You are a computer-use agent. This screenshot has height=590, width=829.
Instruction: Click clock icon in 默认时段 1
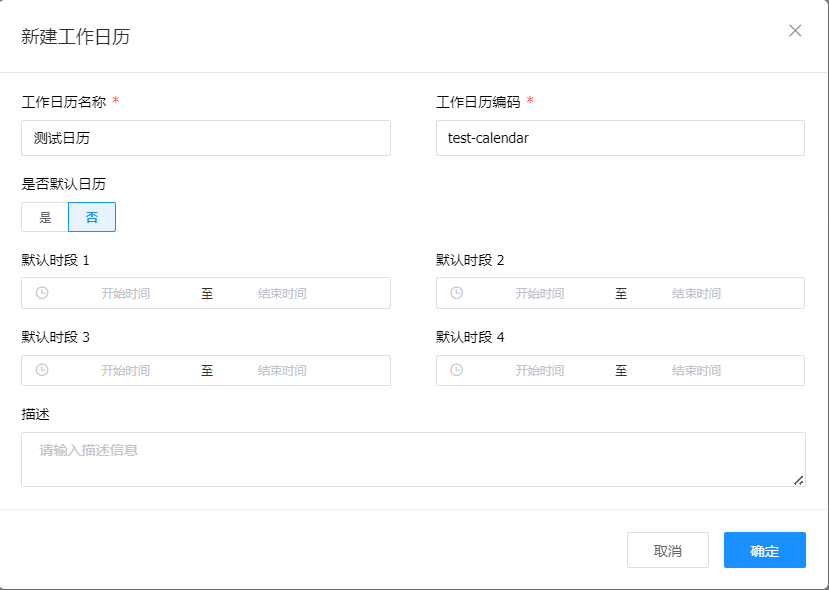42,293
